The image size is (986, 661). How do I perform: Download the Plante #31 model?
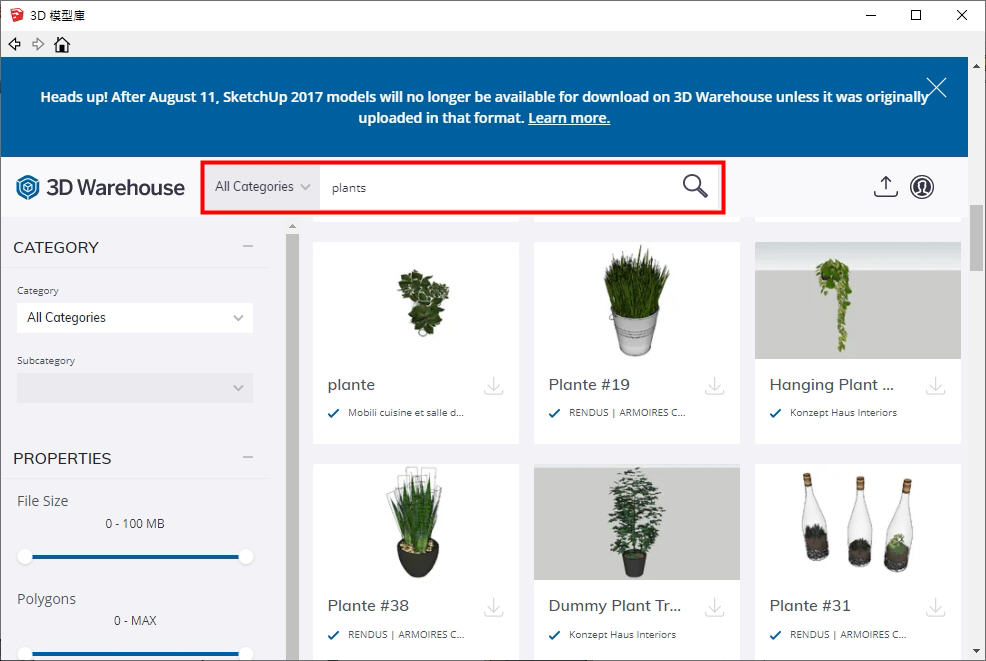click(x=936, y=607)
